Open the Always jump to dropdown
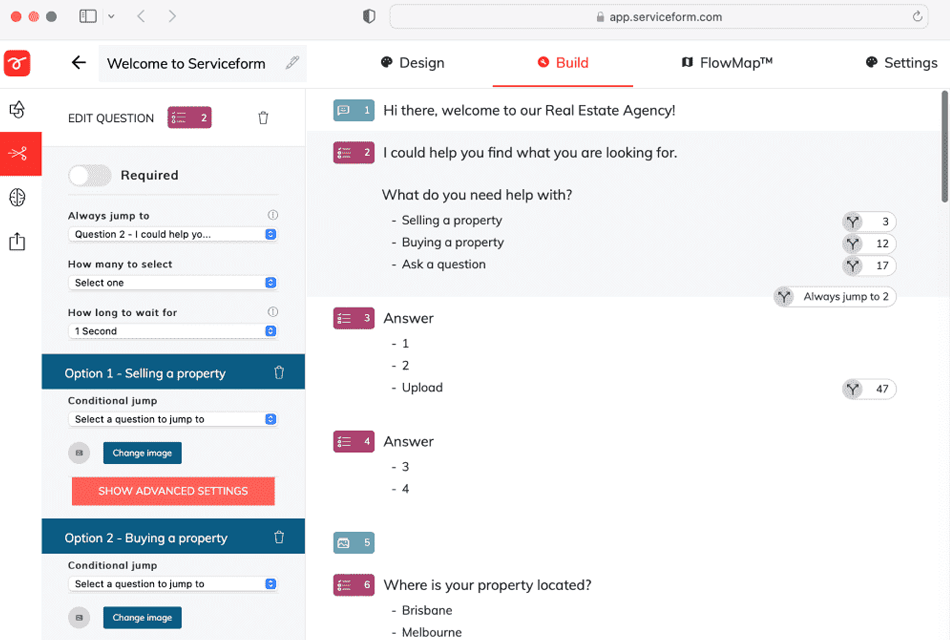 [x=172, y=232]
